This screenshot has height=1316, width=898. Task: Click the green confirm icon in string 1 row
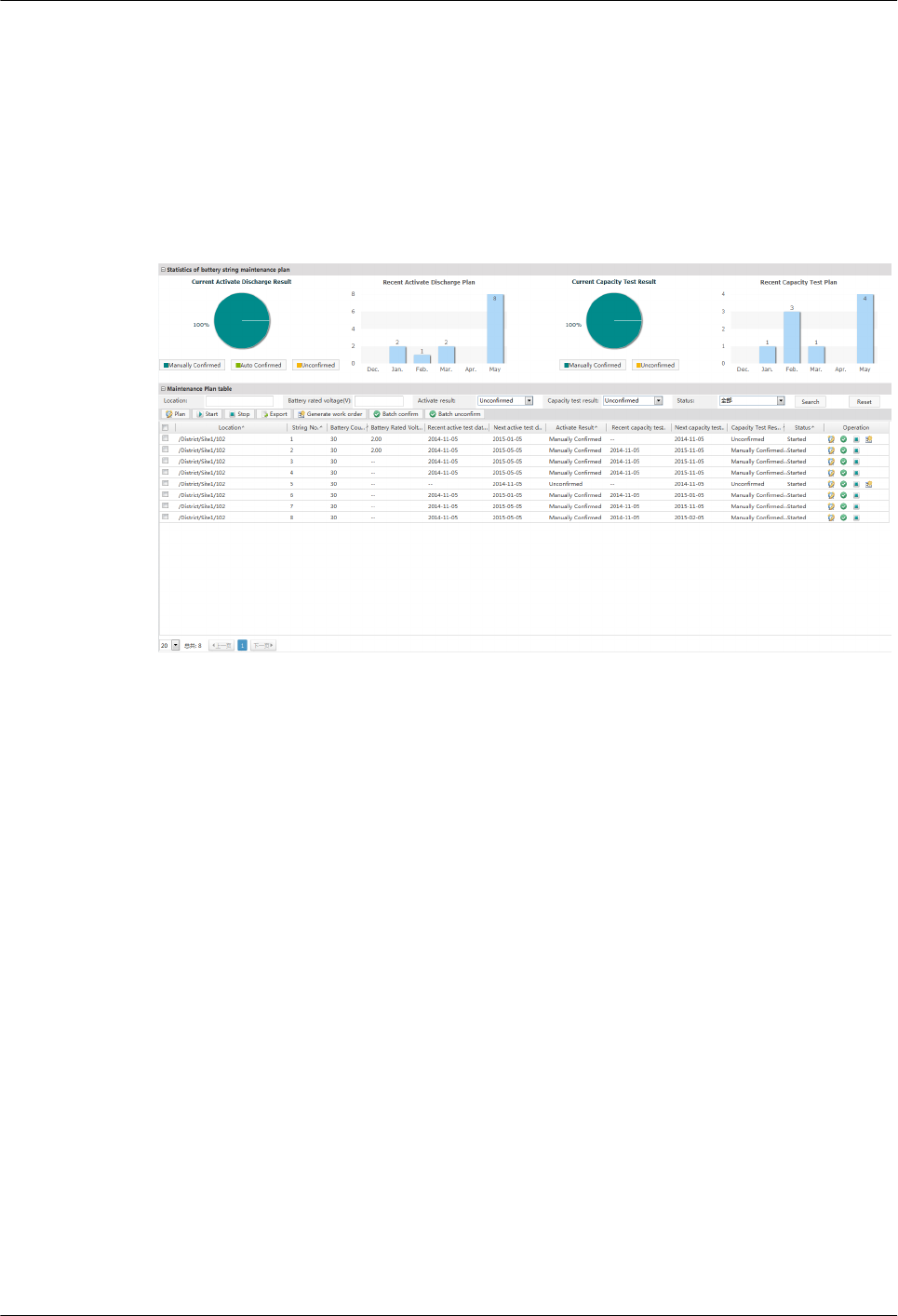point(844,439)
